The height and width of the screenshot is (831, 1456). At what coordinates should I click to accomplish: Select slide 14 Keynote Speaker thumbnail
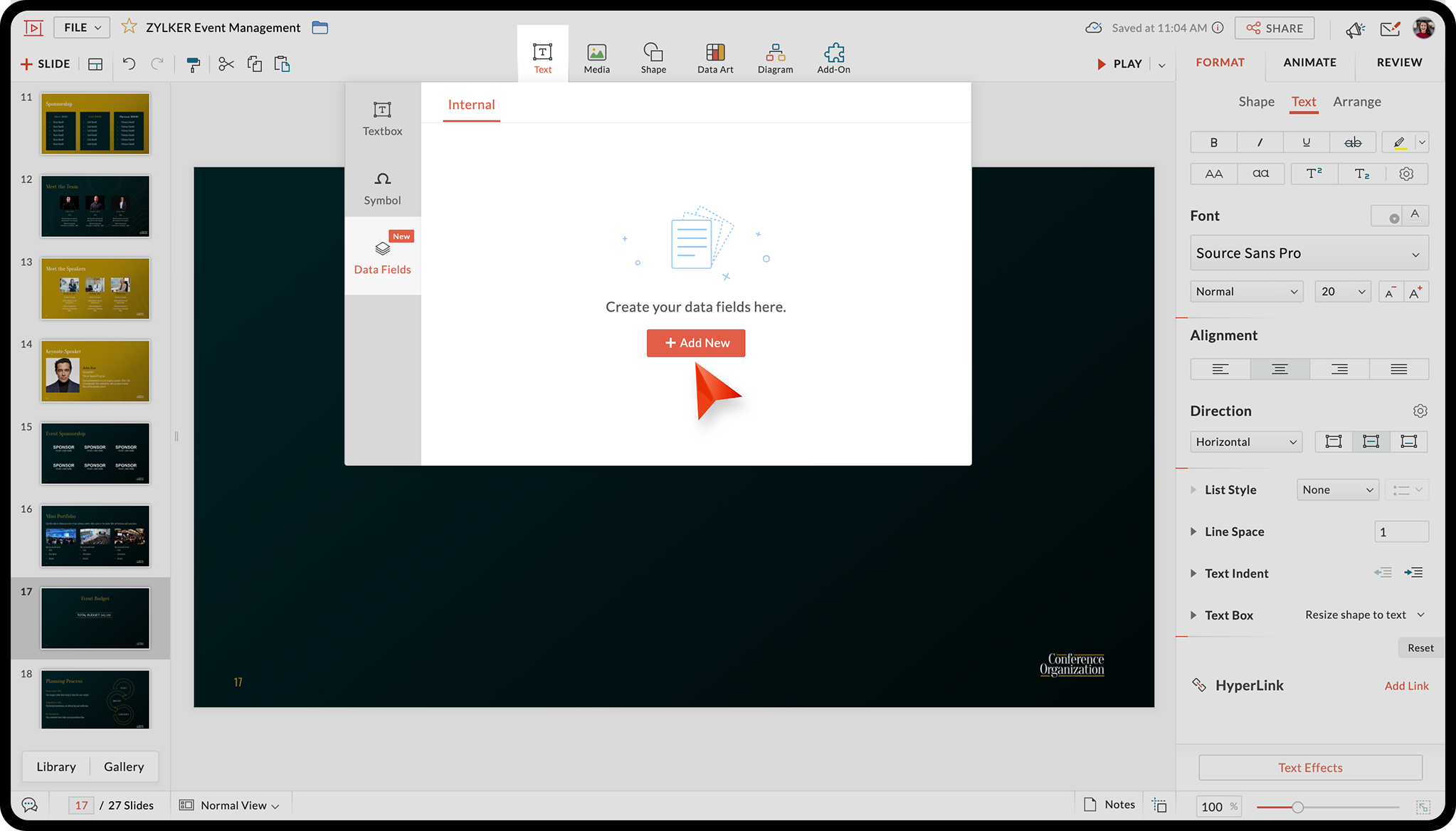tap(95, 371)
